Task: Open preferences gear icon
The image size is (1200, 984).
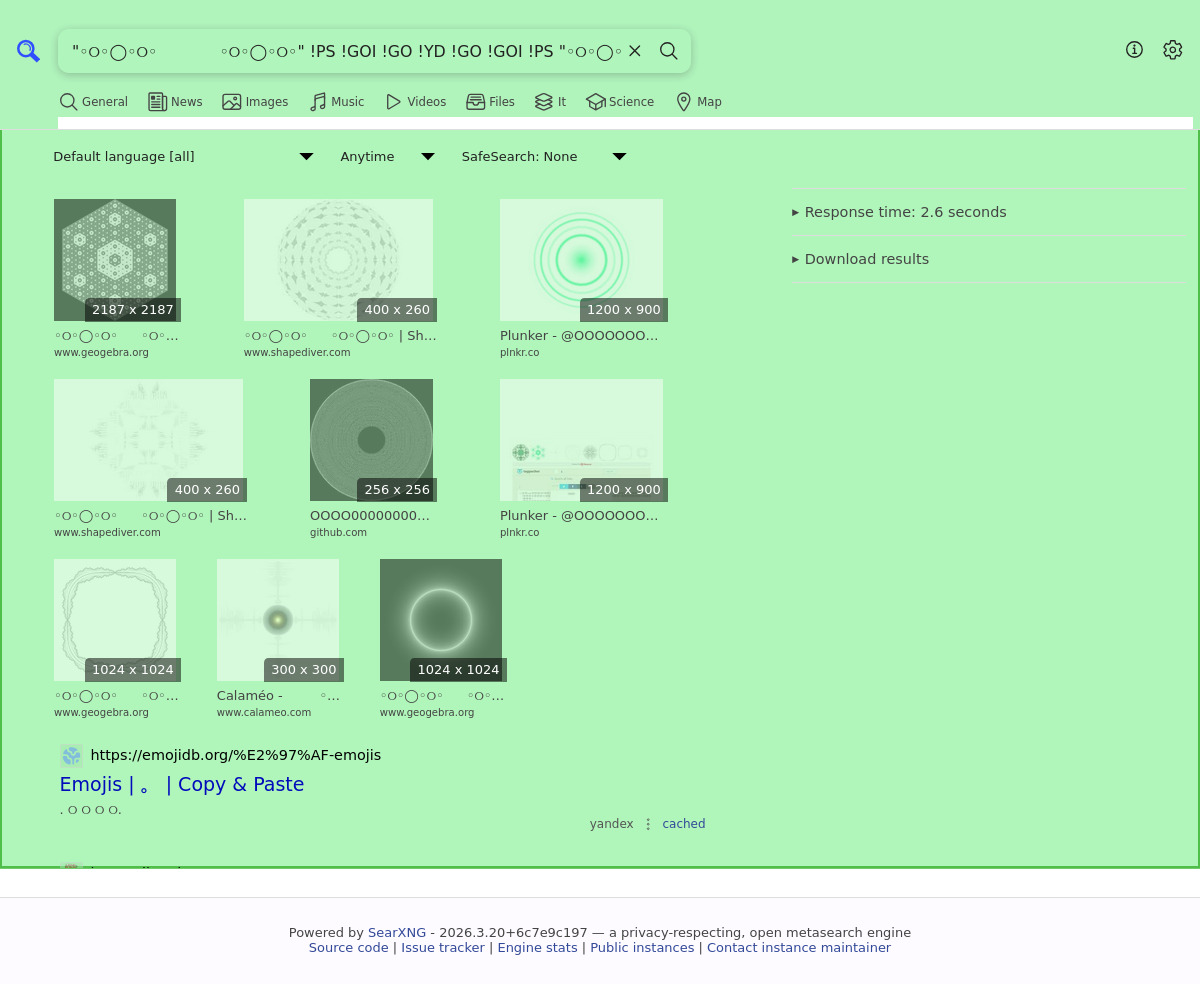Action: 1173,50
